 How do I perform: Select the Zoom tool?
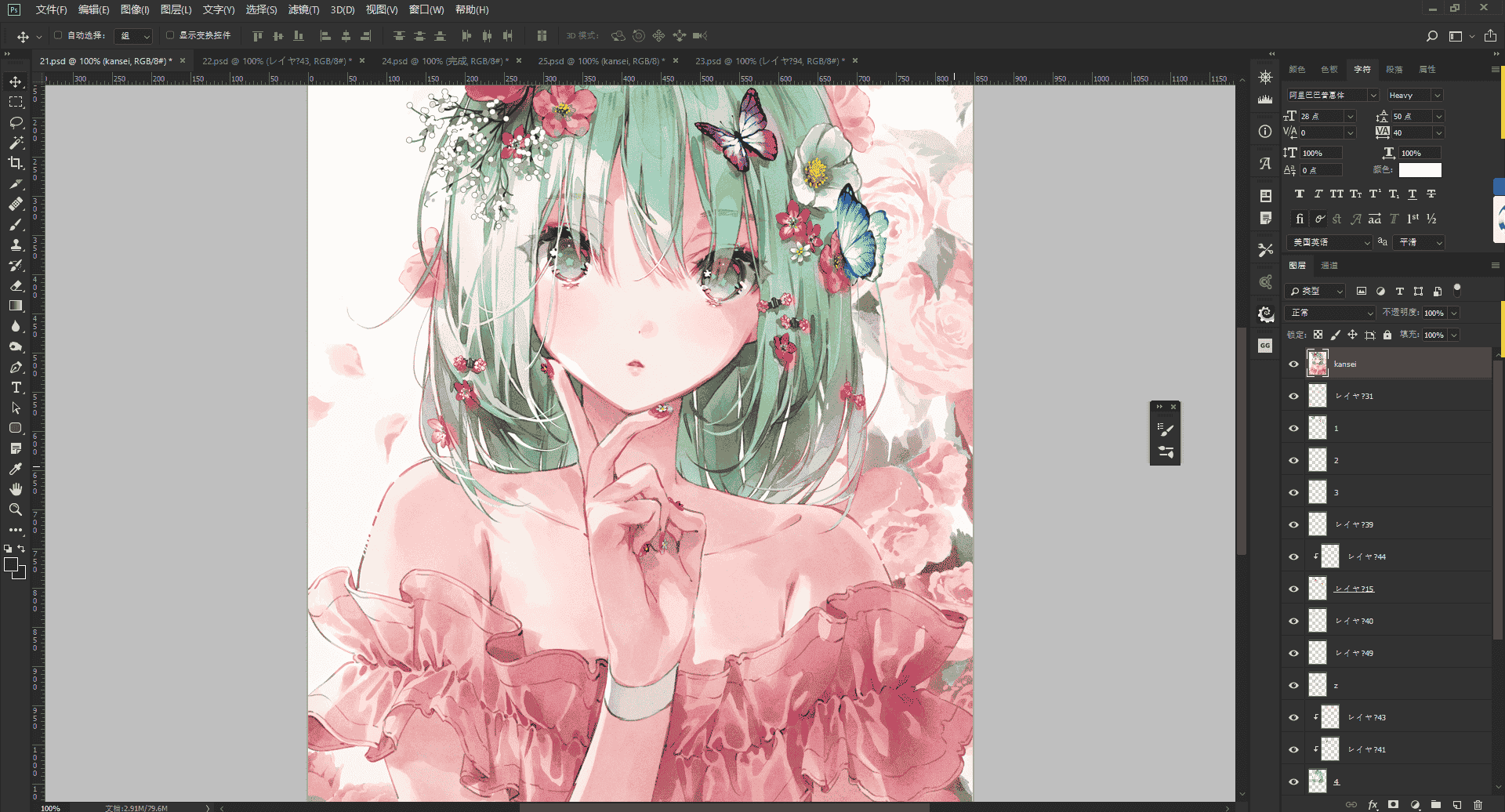click(16, 509)
